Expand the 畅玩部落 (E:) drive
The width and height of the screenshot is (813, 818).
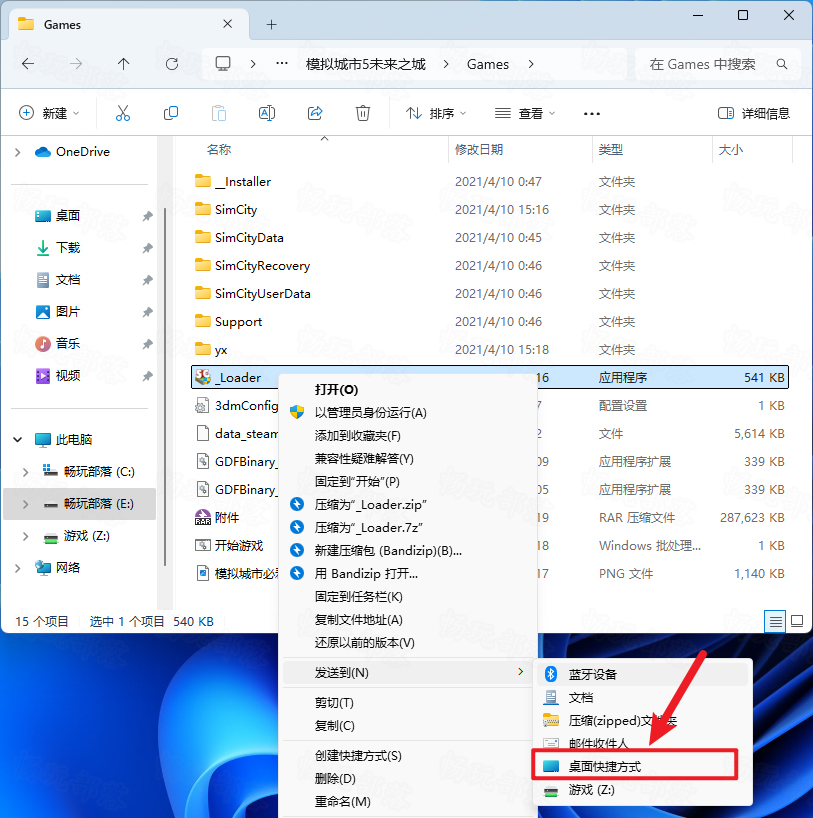pyautogui.click(x=25, y=504)
